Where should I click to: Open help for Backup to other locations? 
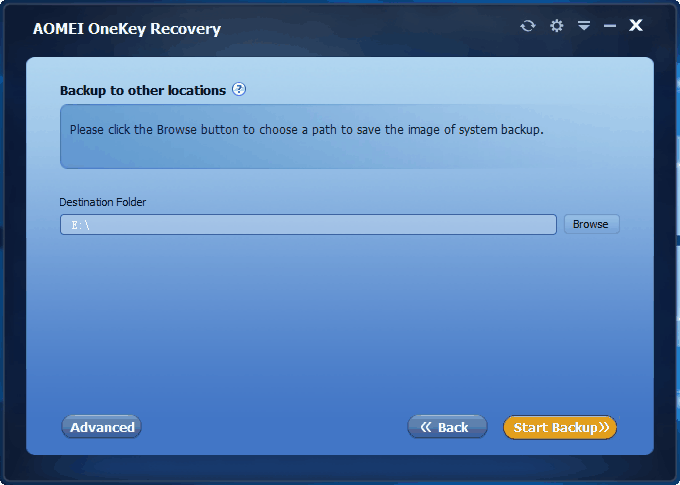[239, 89]
